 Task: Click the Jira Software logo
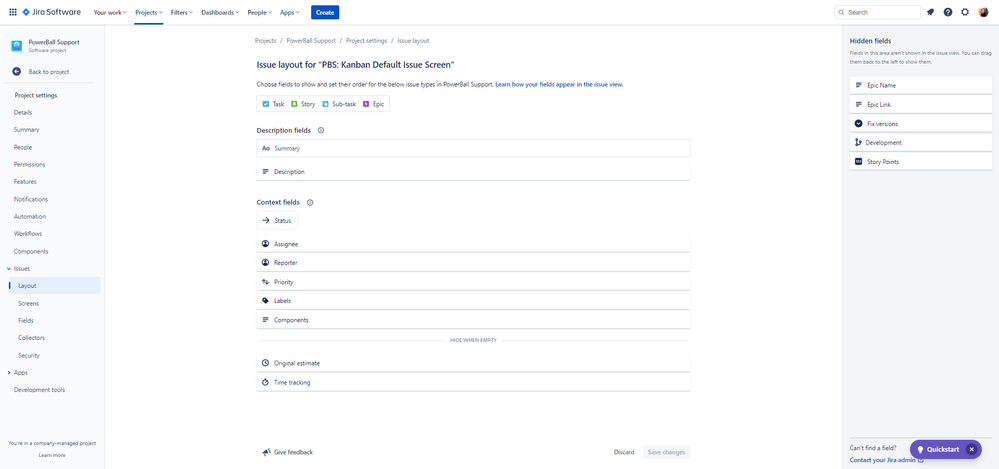tap(52, 12)
